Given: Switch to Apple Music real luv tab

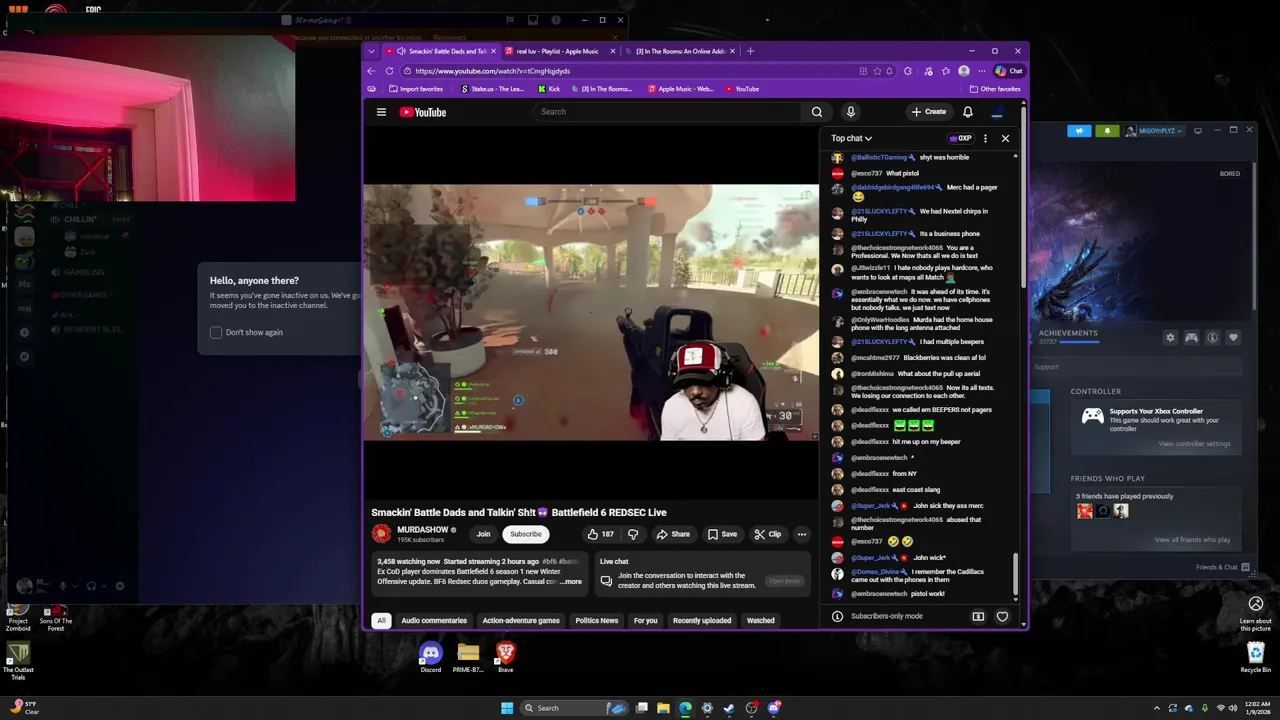Looking at the screenshot, I should (559, 51).
